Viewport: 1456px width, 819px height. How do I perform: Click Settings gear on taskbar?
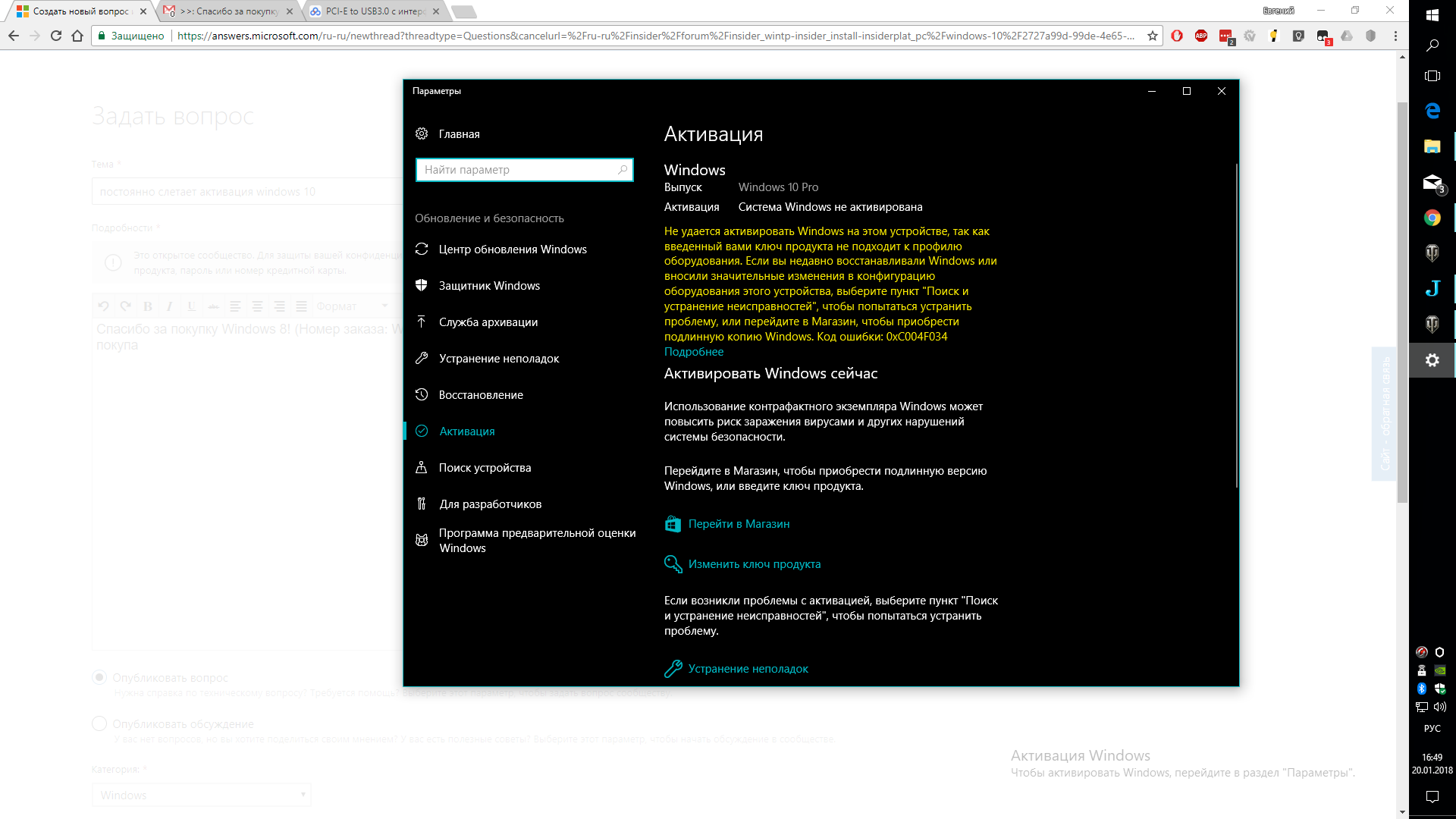(1432, 360)
